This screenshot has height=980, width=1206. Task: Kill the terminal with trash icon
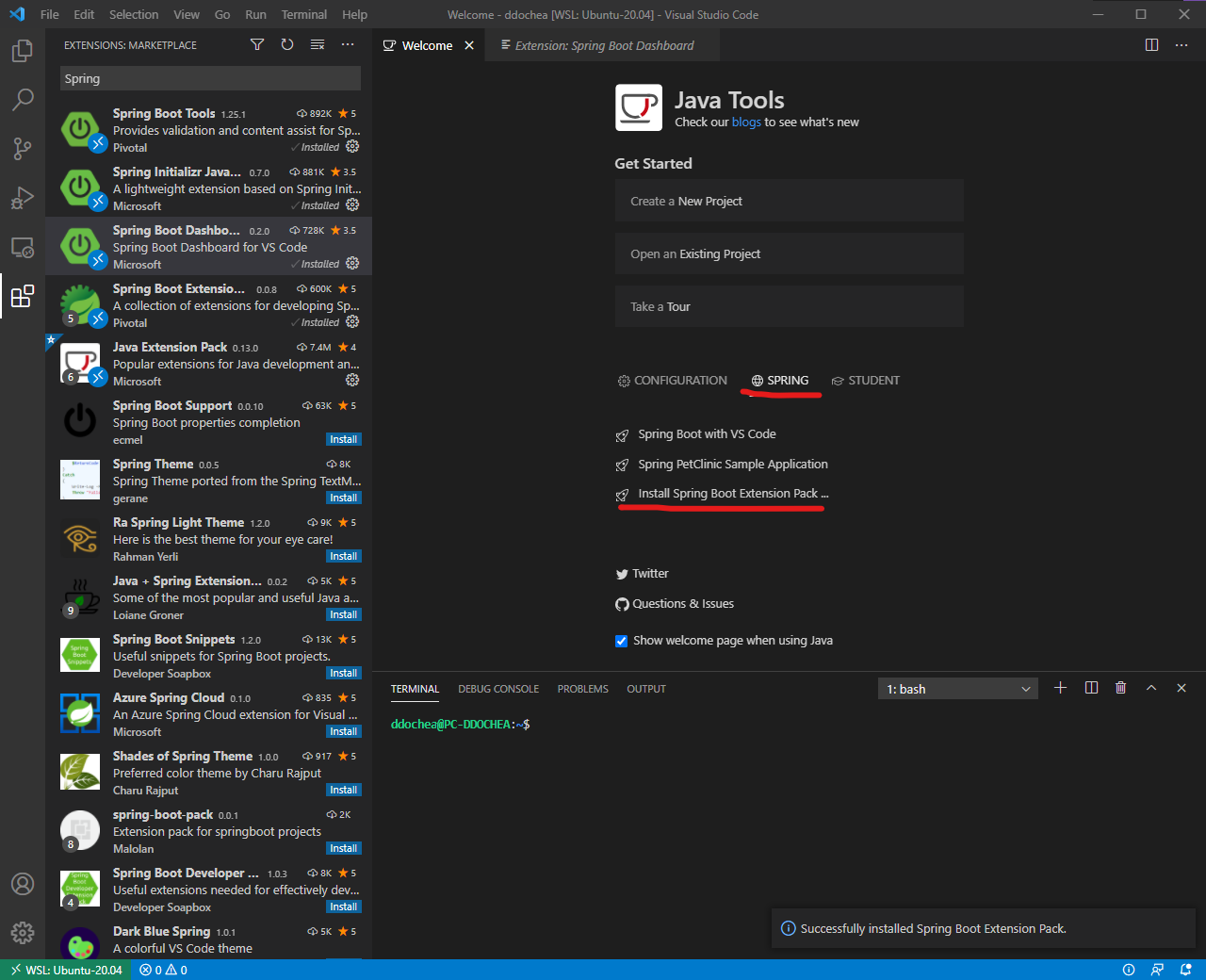click(1120, 688)
